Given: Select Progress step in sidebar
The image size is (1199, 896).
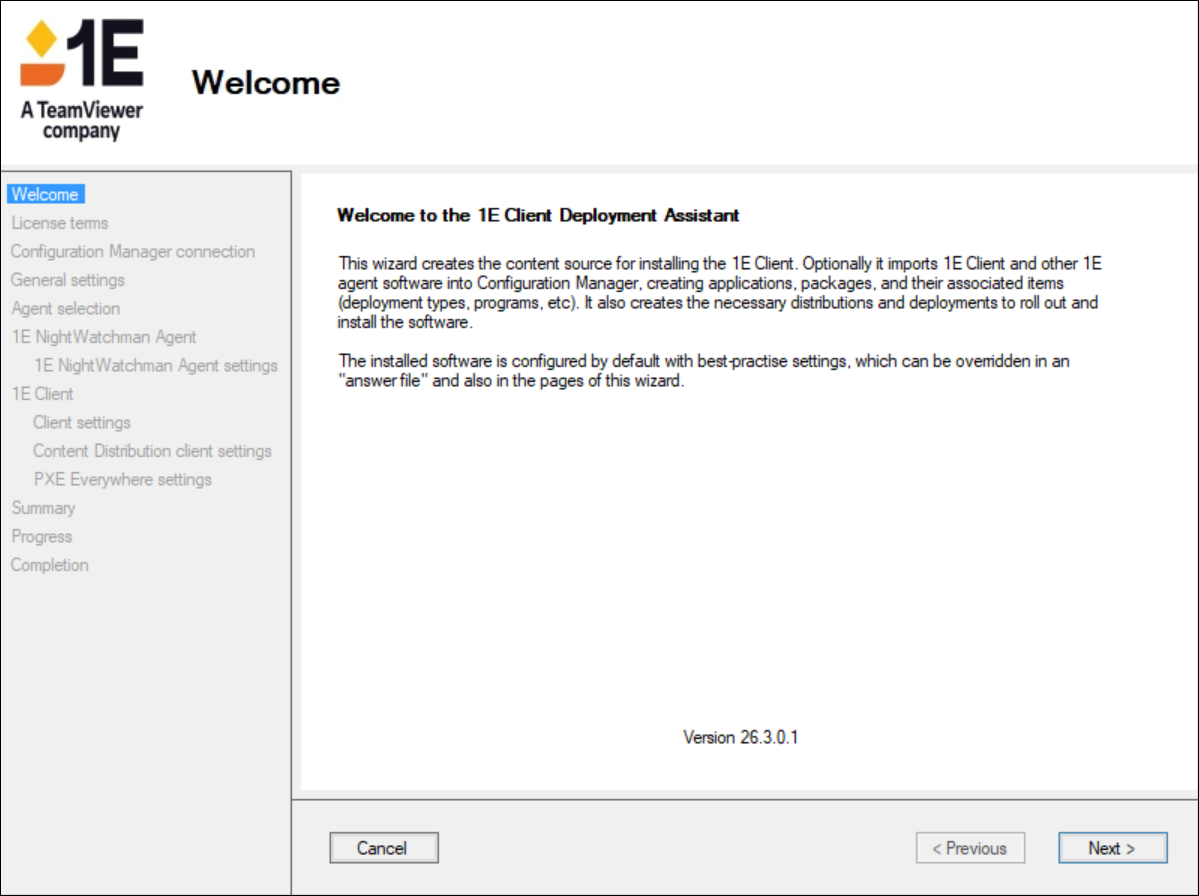Looking at the screenshot, I should pos(42,537).
